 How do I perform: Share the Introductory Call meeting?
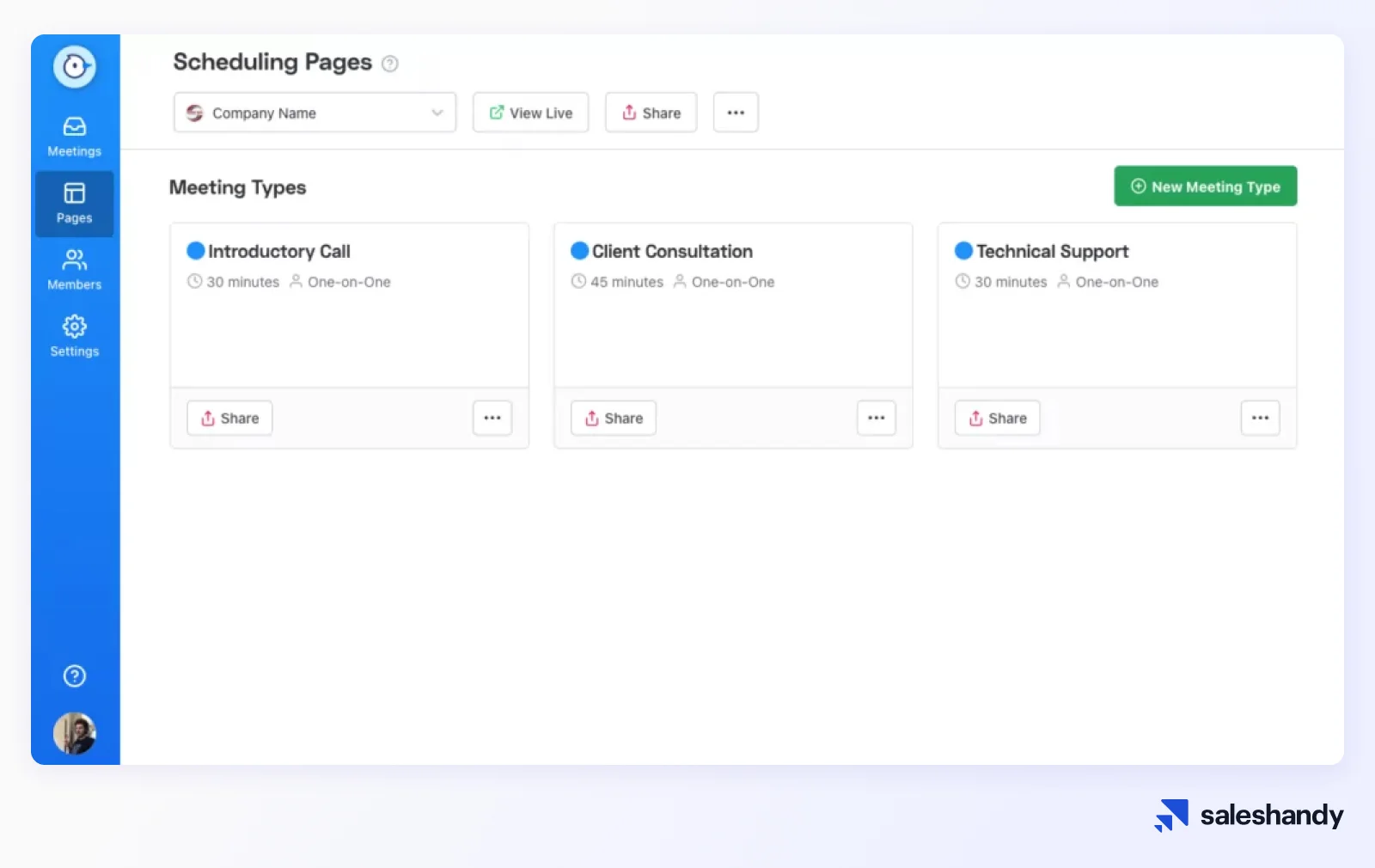pyautogui.click(x=229, y=419)
